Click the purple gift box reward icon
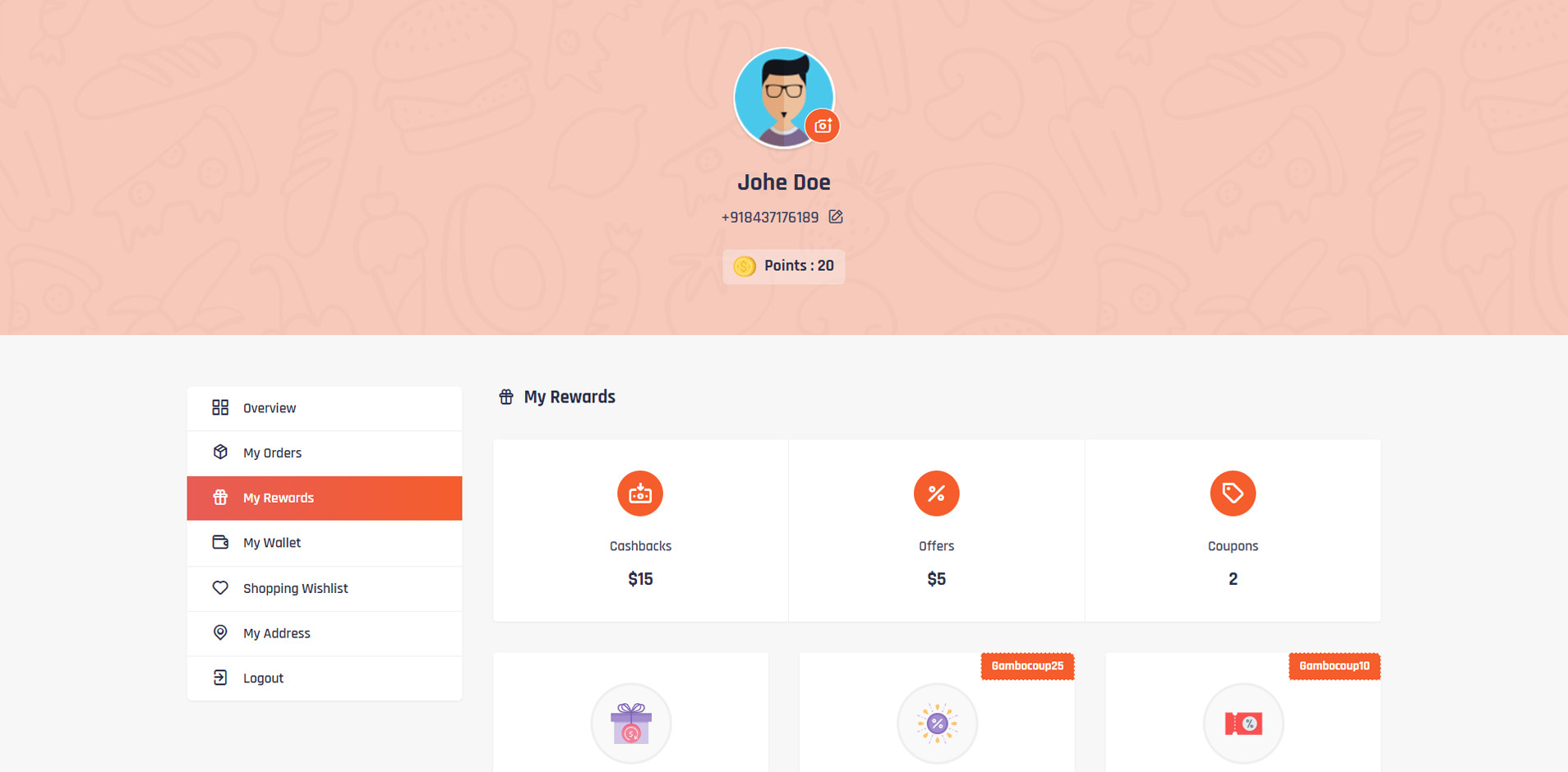1568x772 pixels. tap(631, 724)
